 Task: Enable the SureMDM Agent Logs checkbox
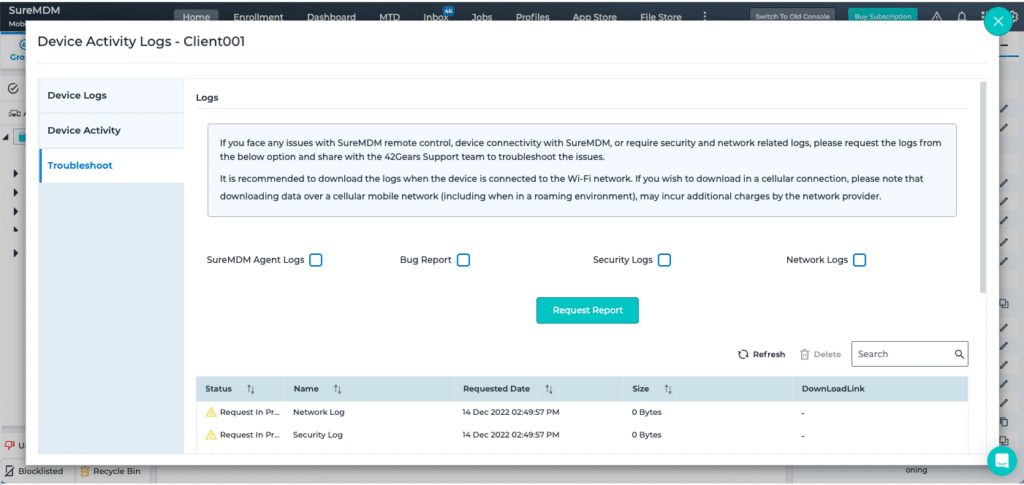pyautogui.click(x=315, y=260)
